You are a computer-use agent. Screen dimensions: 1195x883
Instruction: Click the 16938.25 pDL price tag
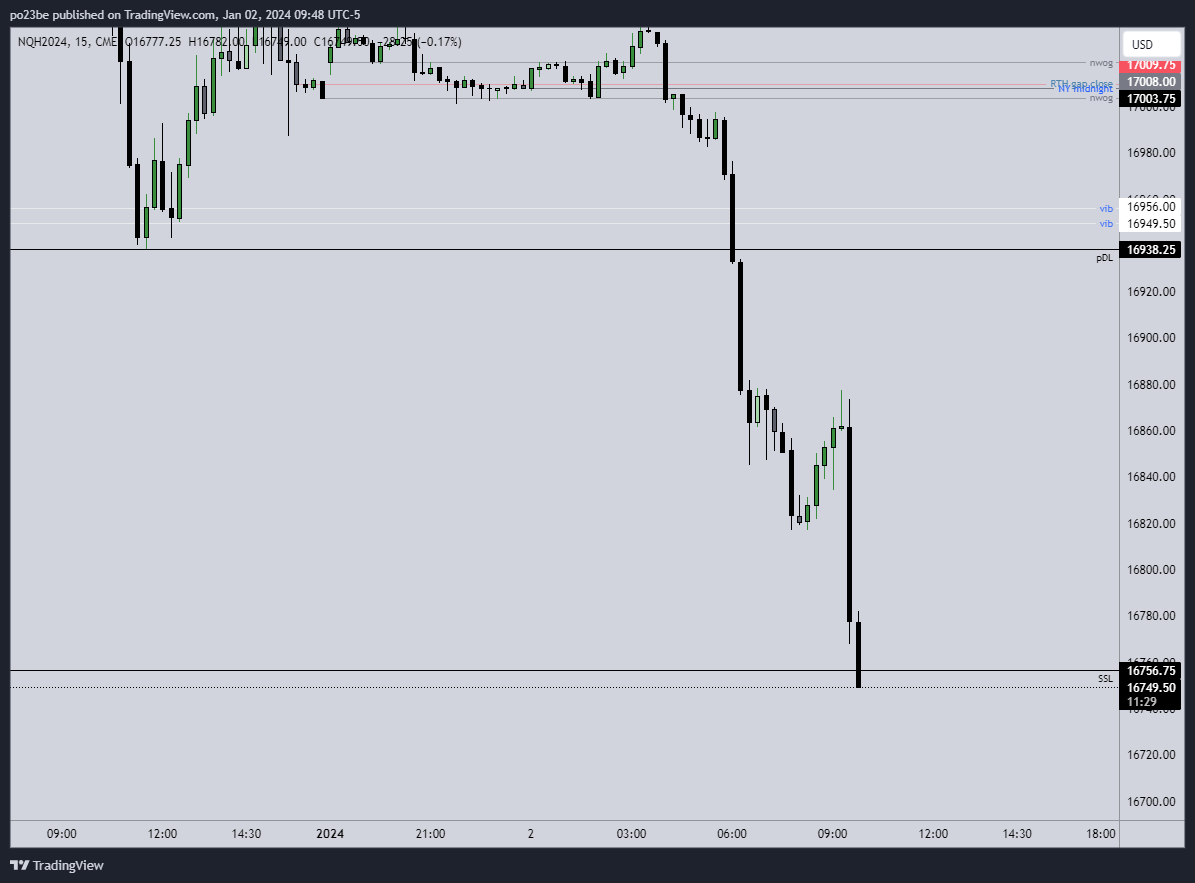(x=1151, y=250)
